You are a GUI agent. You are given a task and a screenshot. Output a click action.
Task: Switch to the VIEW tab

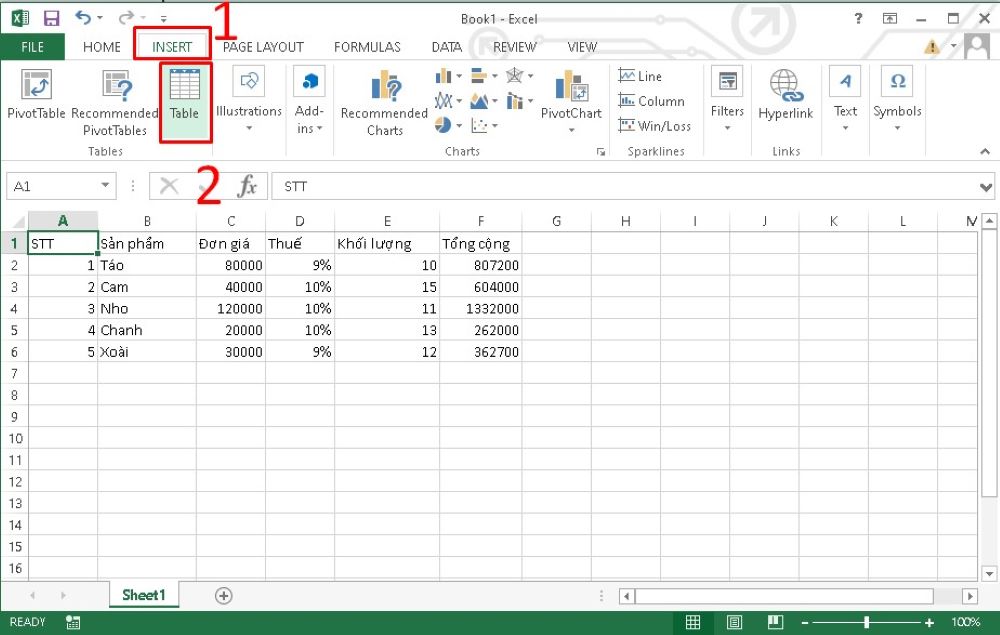[582, 47]
